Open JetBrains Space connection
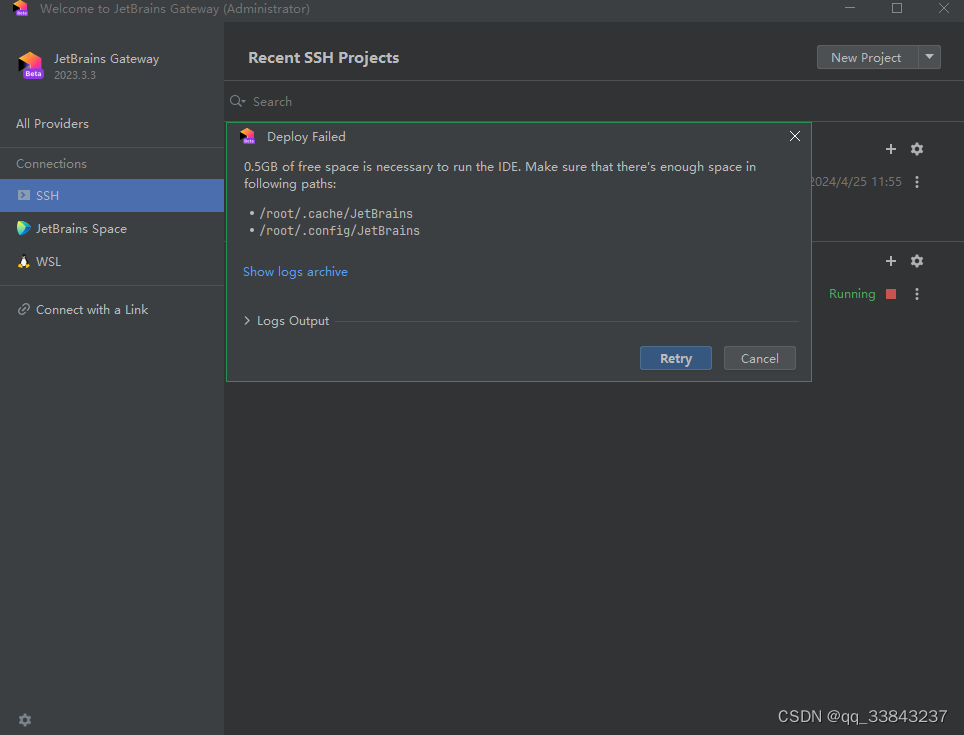 [112, 229]
